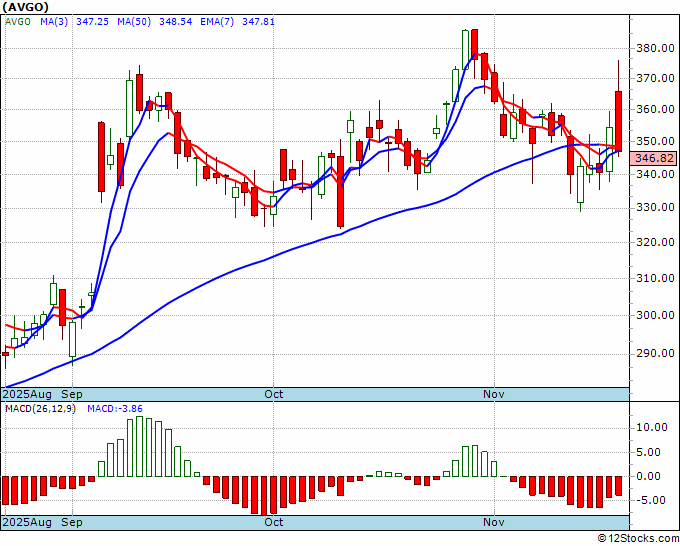Image resolution: width=680 pixels, height=546 pixels.
Task: Open the 12Stocks.com copyright link
Action: (x=638, y=539)
